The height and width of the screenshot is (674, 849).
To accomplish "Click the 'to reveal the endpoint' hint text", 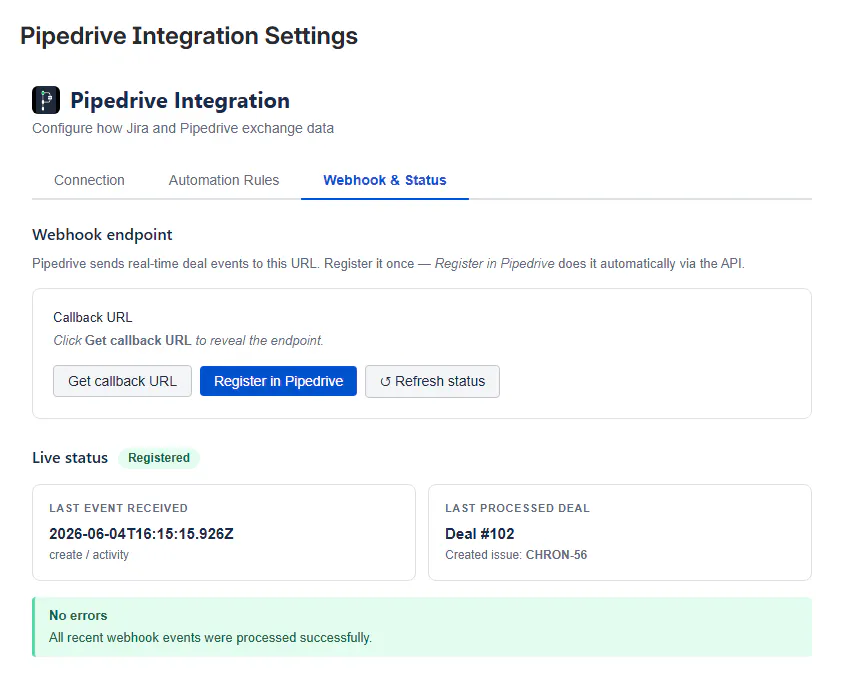I will 259,341.
